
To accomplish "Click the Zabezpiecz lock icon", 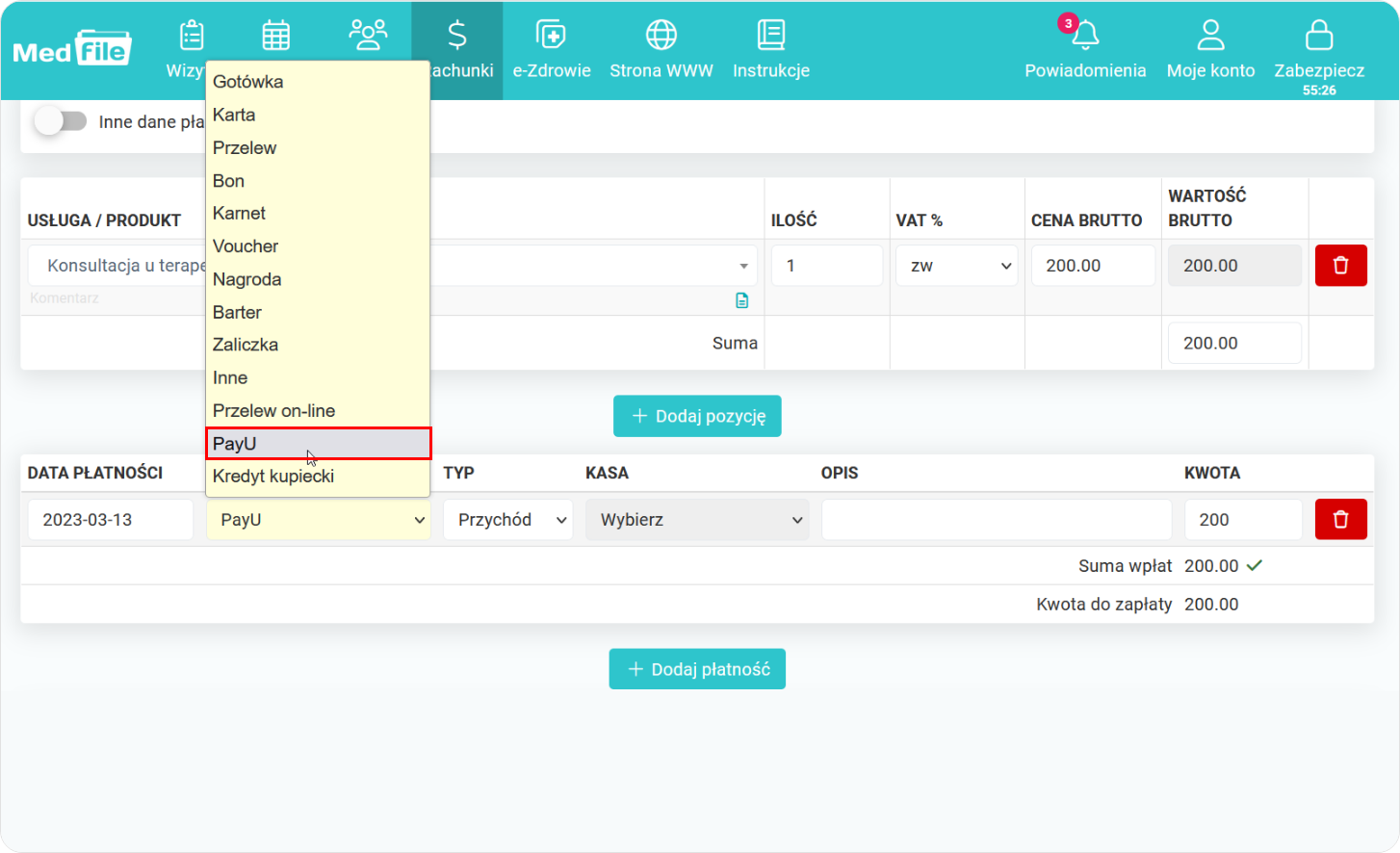I will 1318,37.
